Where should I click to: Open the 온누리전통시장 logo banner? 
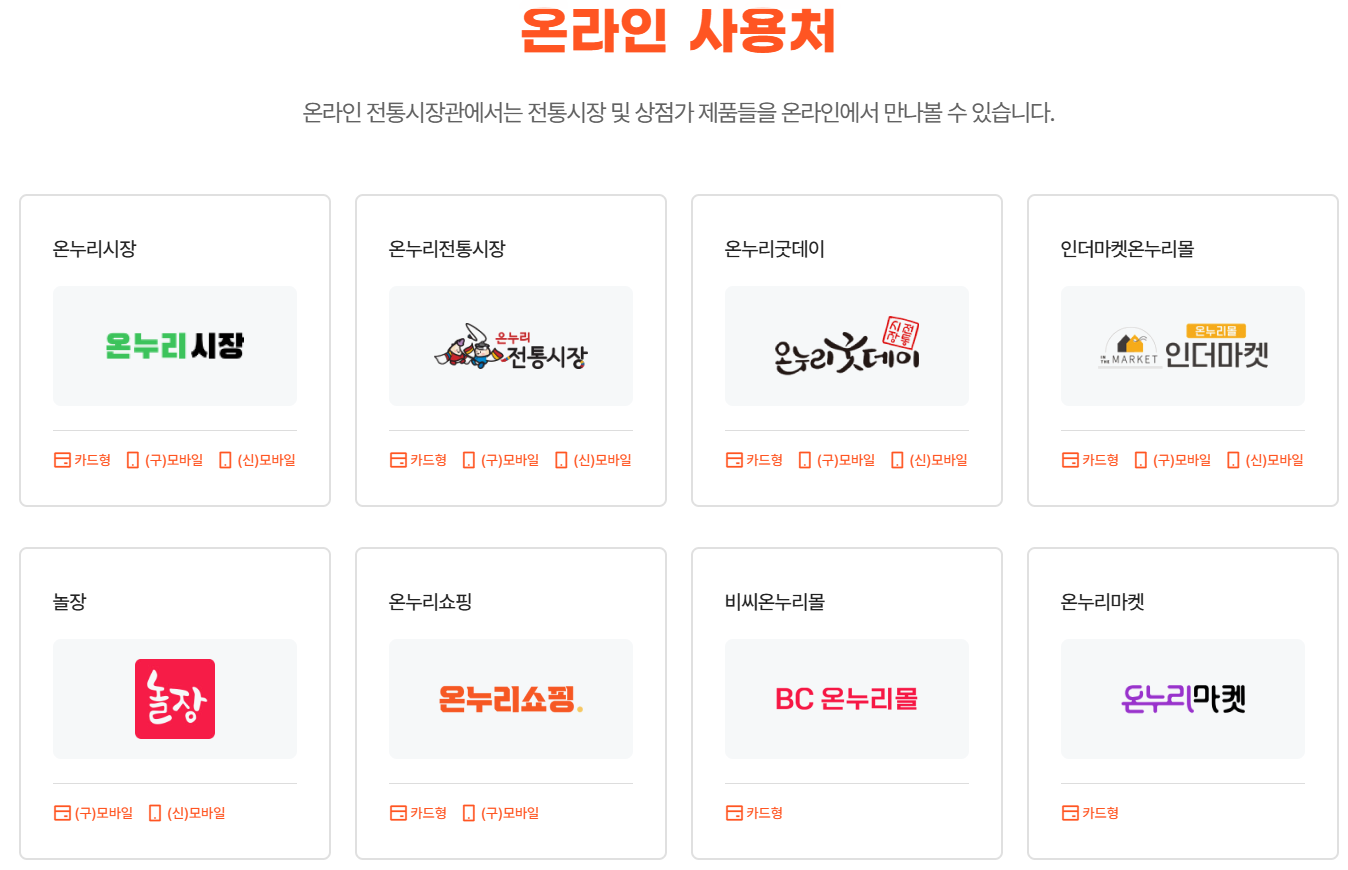(x=511, y=346)
